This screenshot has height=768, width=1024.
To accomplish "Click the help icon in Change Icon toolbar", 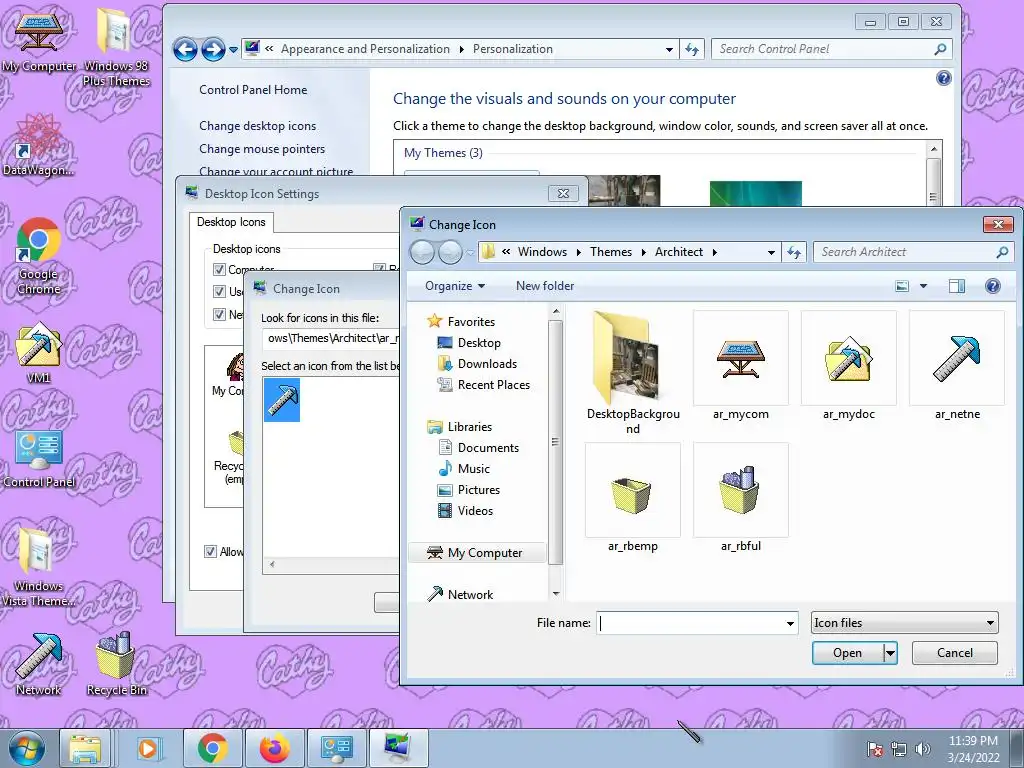I will point(993,286).
